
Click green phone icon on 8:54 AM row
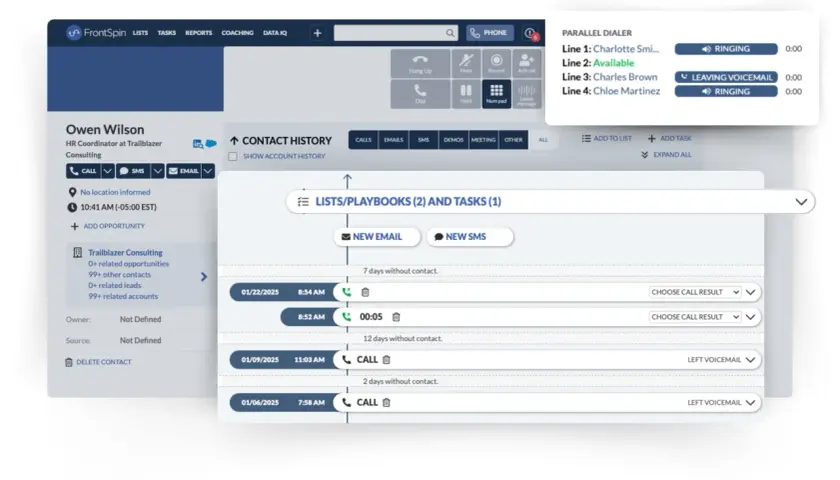click(x=347, y=292)
